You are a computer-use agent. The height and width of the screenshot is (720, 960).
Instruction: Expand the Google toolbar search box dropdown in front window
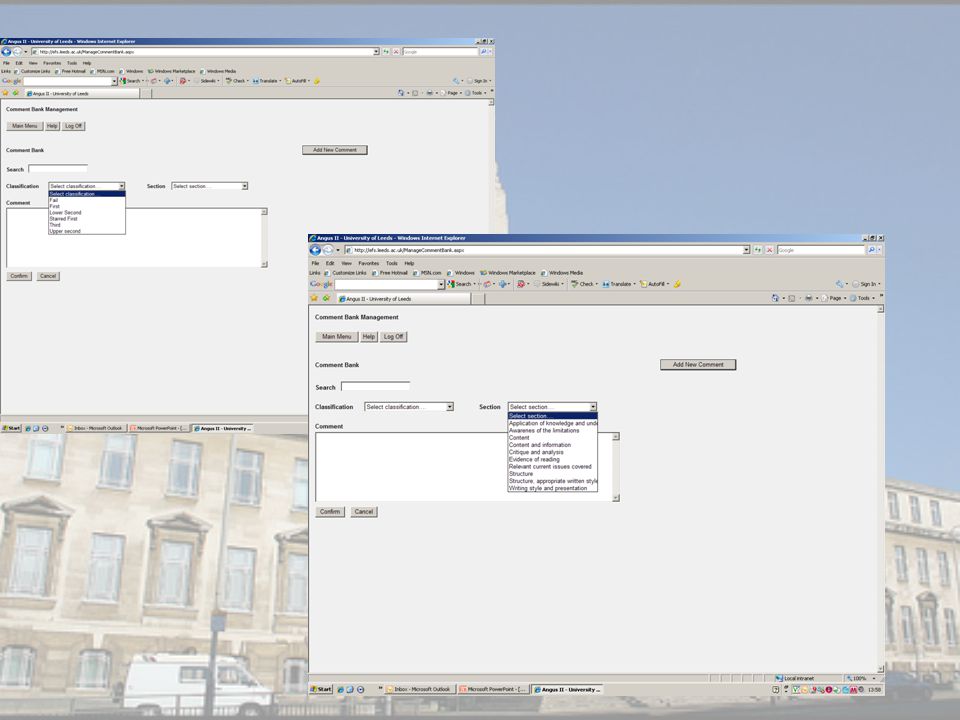441,284
